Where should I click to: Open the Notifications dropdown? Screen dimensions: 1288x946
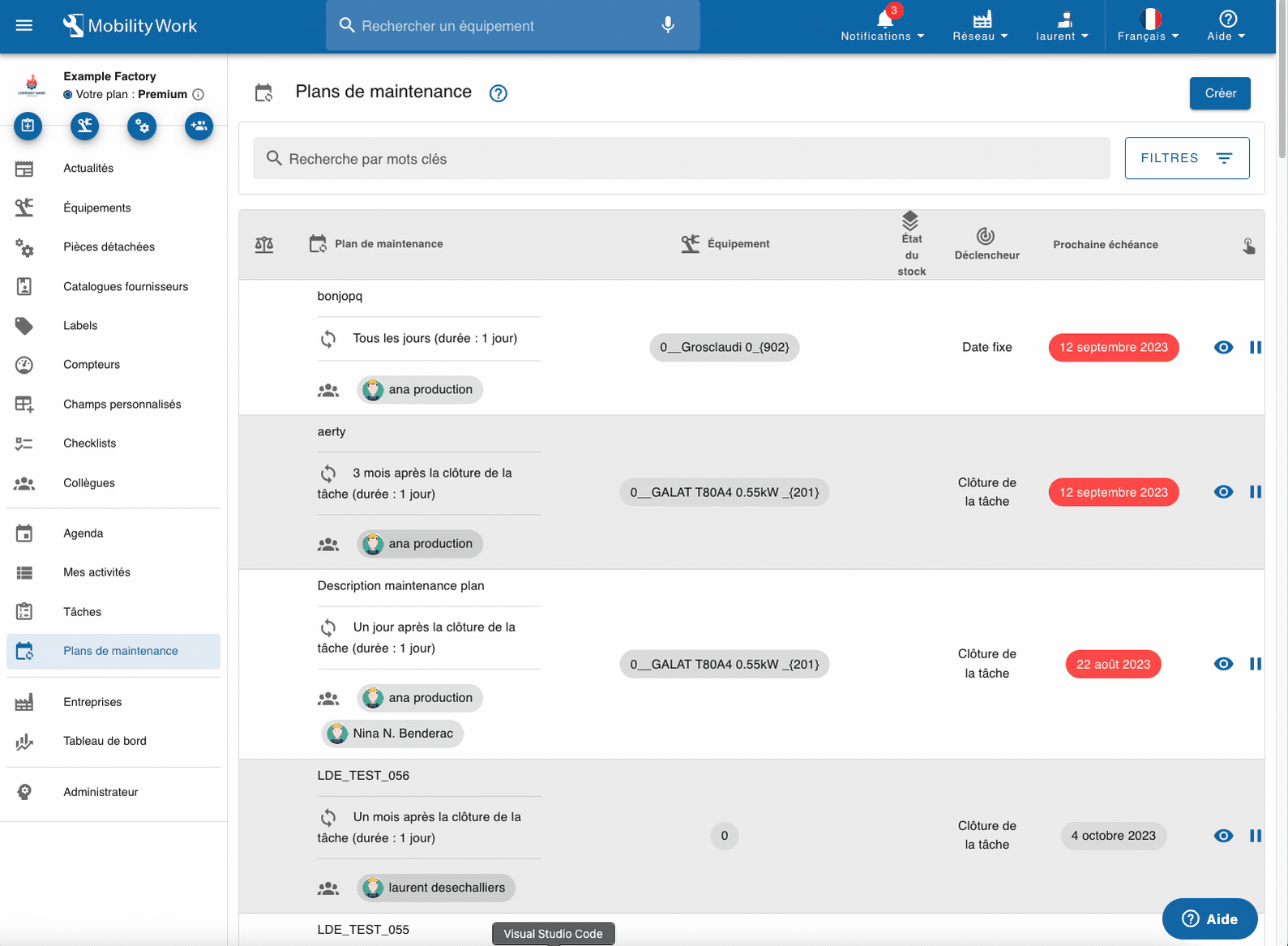pos(882,26)
